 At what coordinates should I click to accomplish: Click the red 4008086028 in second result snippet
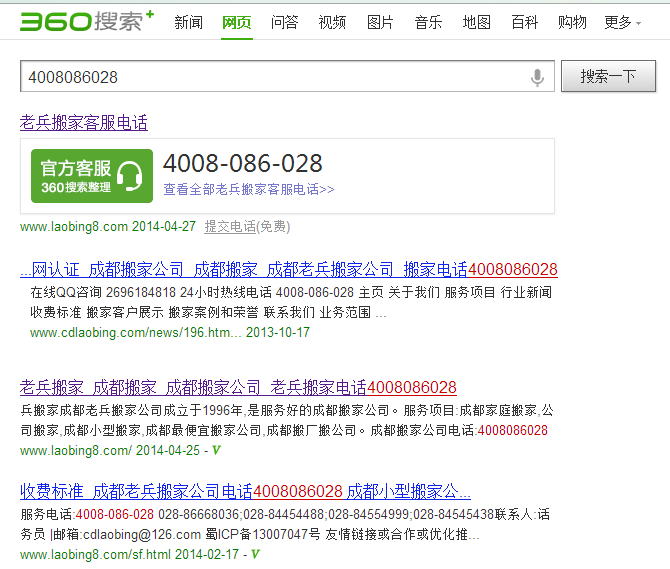(512, 430)
